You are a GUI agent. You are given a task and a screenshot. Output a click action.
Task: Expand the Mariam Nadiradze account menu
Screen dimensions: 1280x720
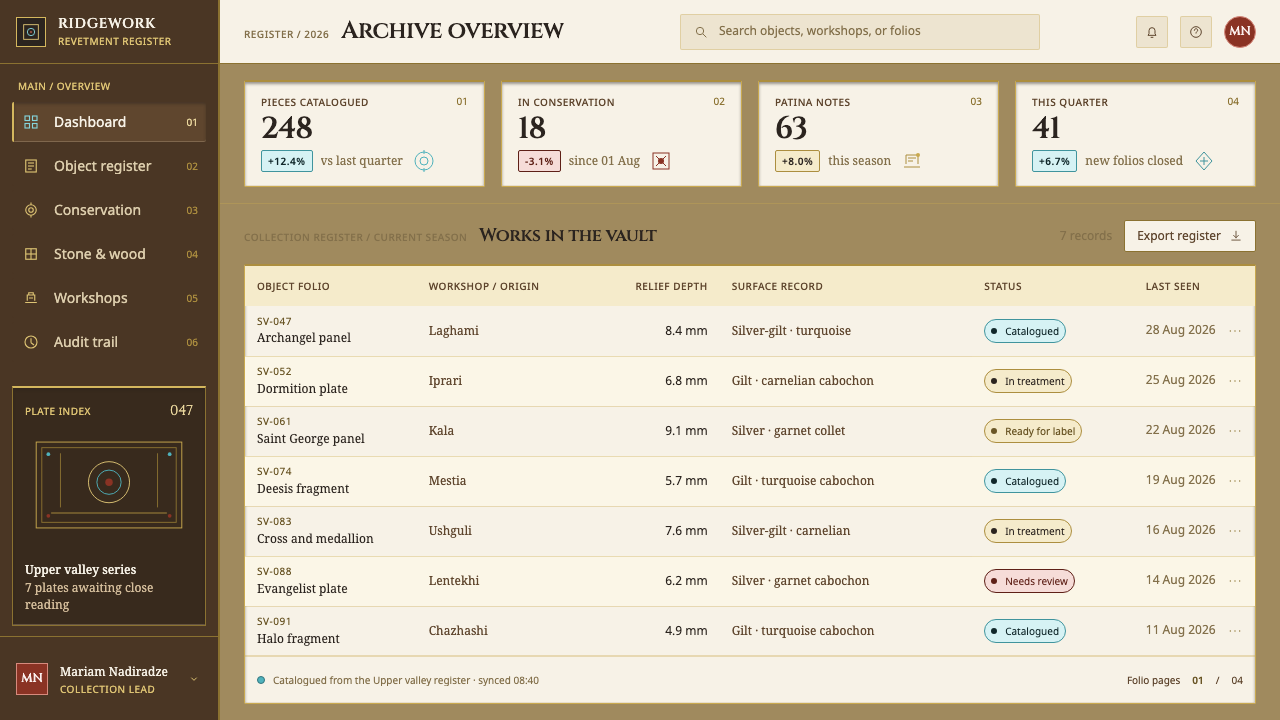[x=194, y=679]
